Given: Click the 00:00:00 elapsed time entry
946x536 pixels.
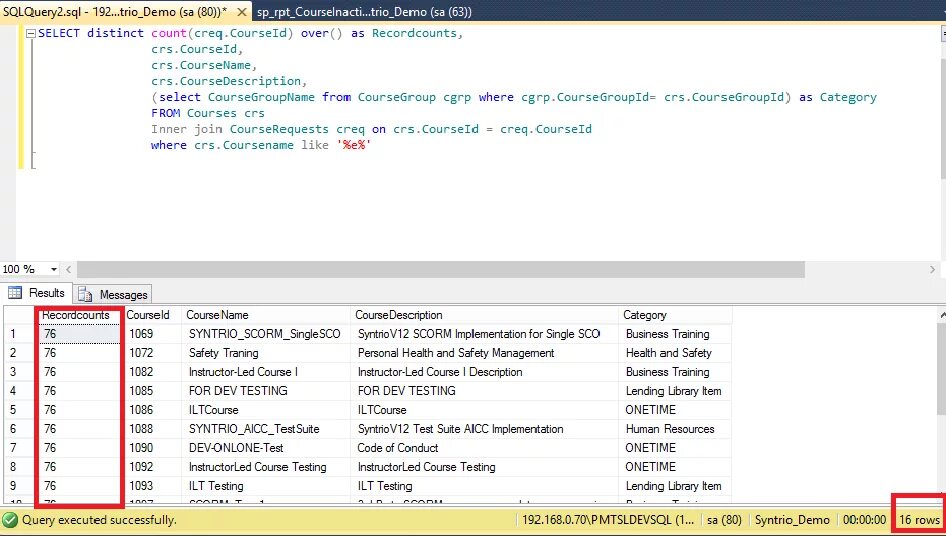Looking at the screenshot, I should [x=864, y=520].
